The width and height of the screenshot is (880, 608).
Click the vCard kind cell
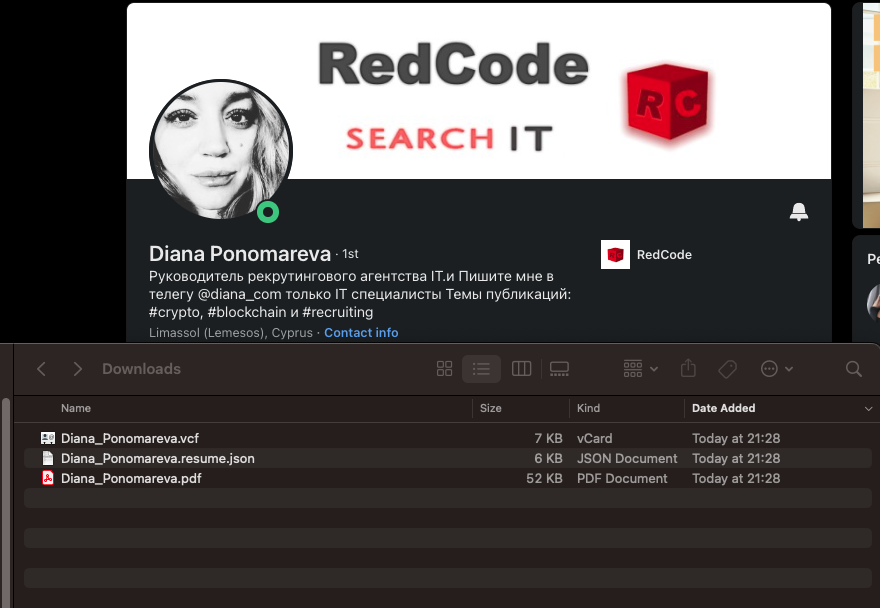coord(594,438)
